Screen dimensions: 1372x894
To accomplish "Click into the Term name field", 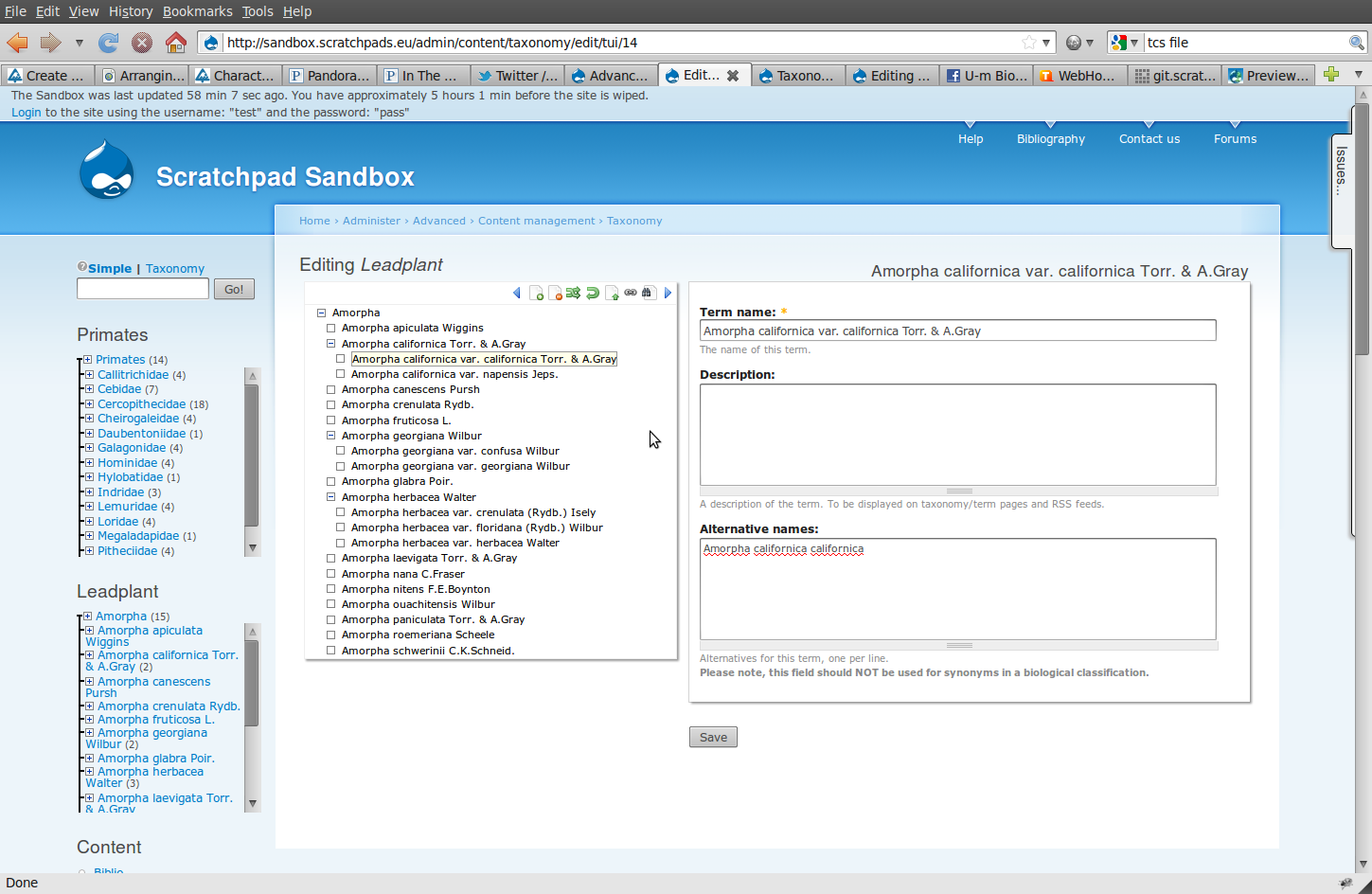I will pyautogui.click(x=957, y=331).
